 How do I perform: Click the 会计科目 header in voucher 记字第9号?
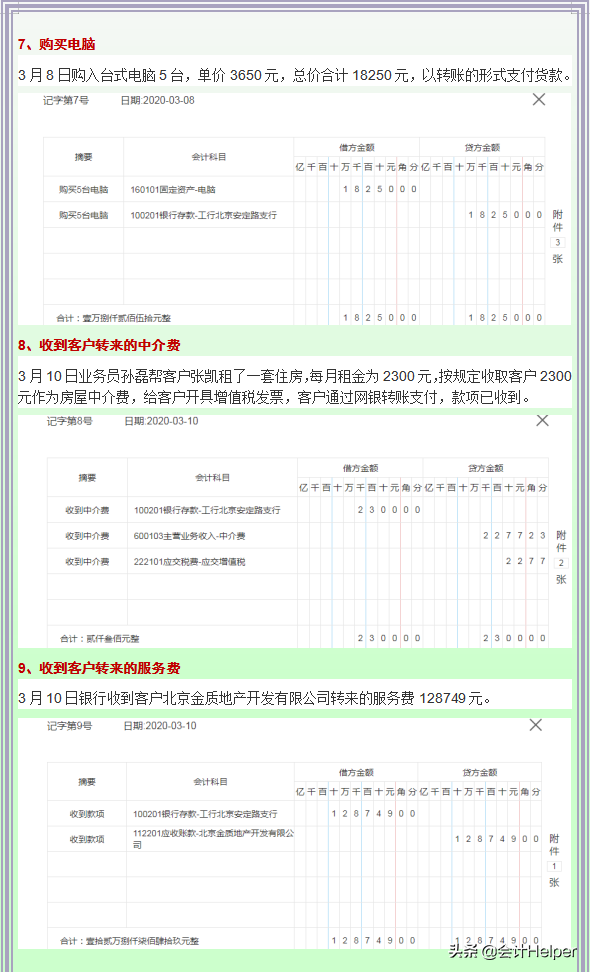click(210, 782)
